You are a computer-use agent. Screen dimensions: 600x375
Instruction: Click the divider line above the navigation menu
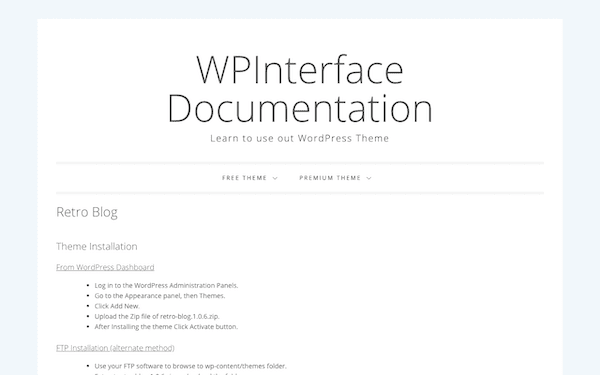tap(300, 163)
